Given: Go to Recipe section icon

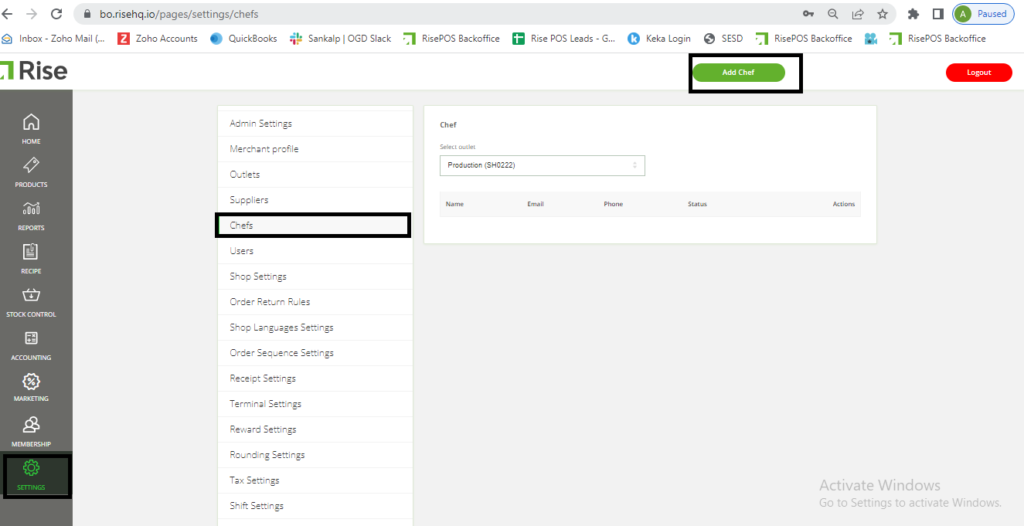Looking at the screenshot, I should tap(31, 252).
